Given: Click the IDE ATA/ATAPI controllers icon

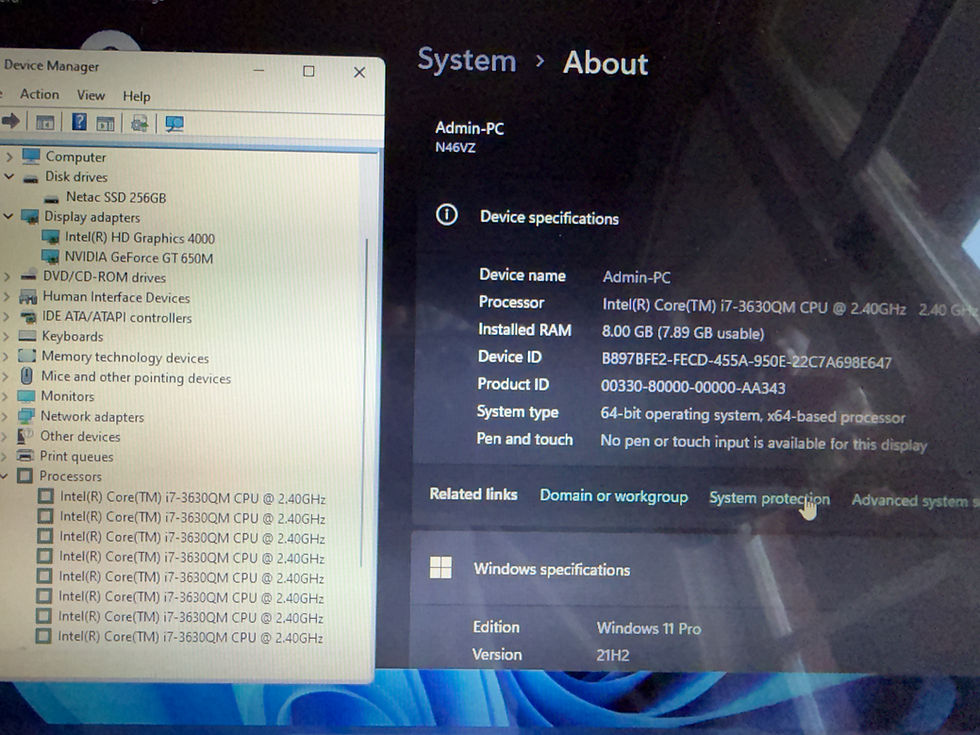Looking at the screenshot, I should 28,316.
